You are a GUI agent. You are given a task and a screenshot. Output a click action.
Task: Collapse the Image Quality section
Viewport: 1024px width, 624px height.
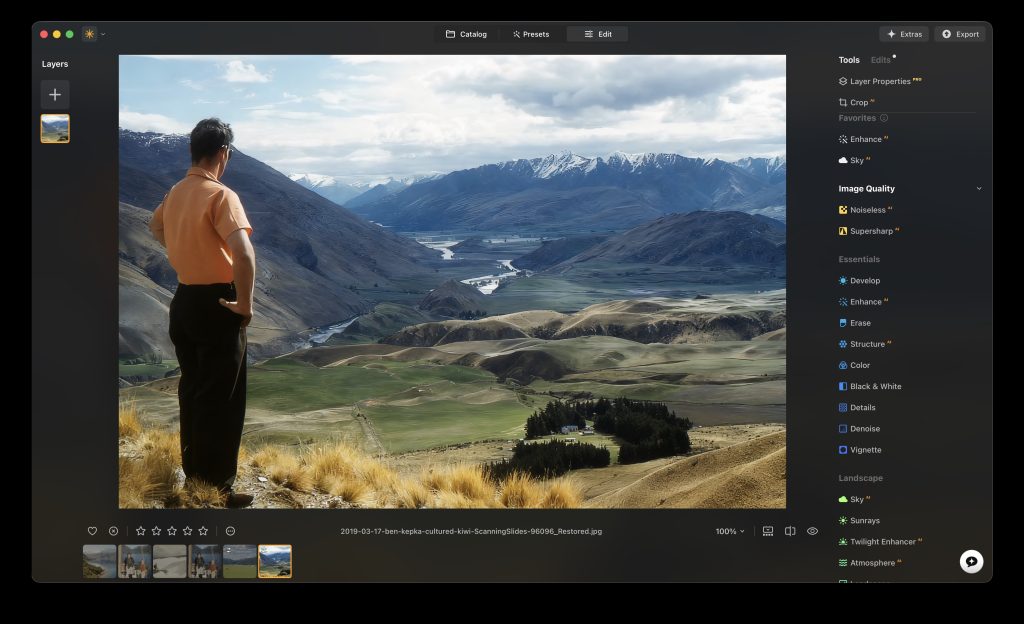click(x=978, y=188)
